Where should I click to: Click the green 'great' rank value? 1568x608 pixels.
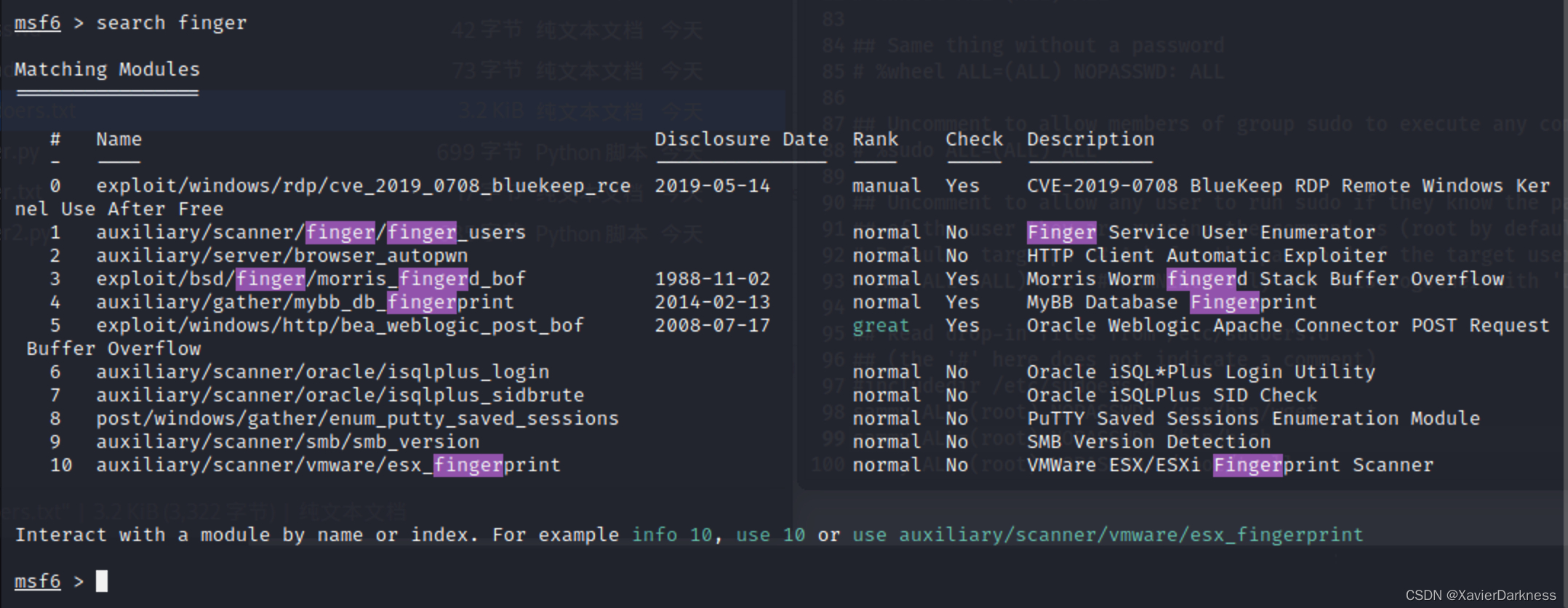[x=881, y=326]
